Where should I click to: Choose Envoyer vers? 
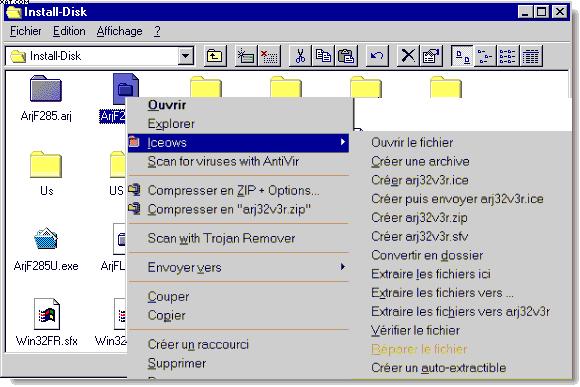tap(238, 267)
